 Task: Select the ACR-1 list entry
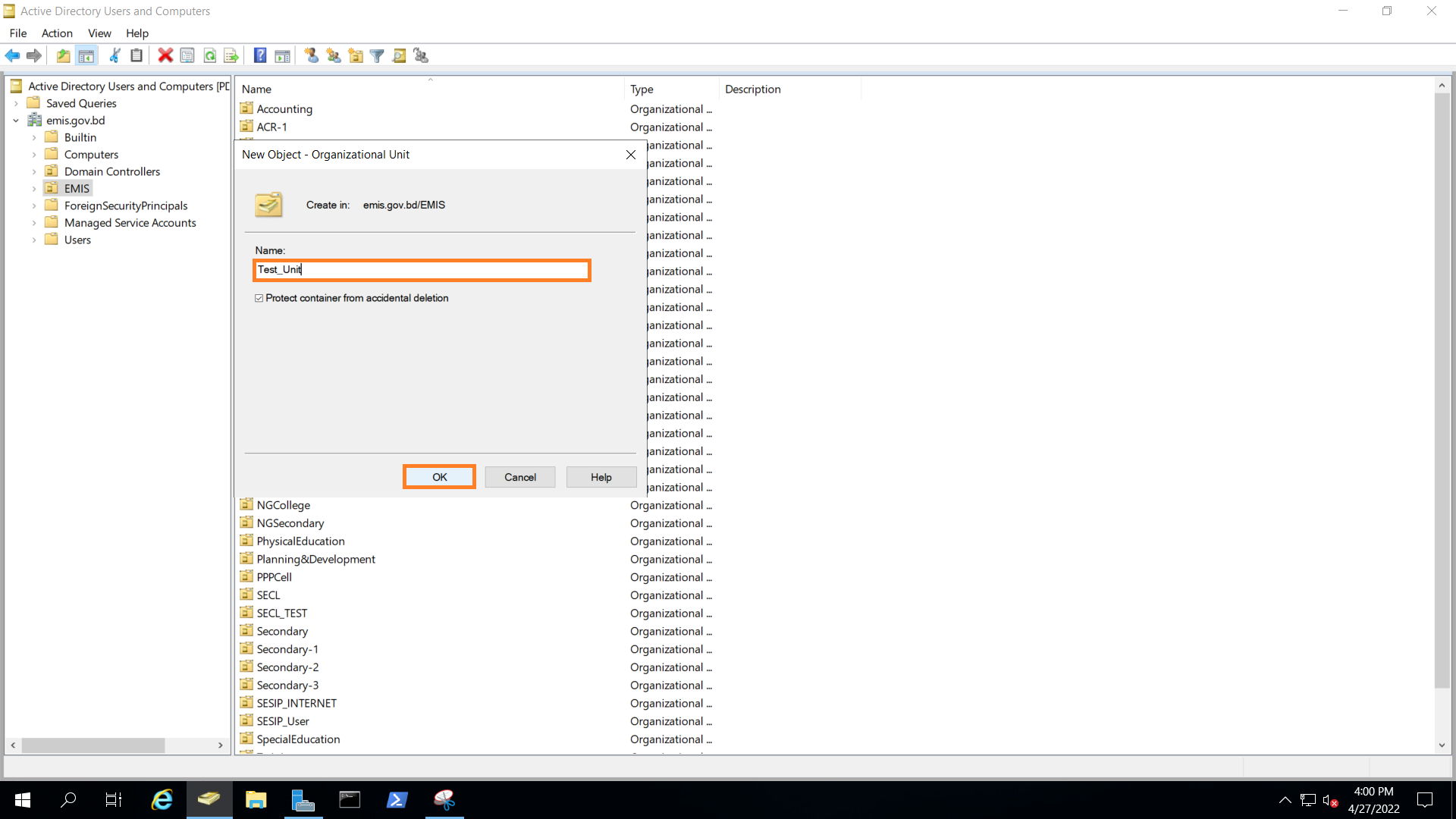271,127
